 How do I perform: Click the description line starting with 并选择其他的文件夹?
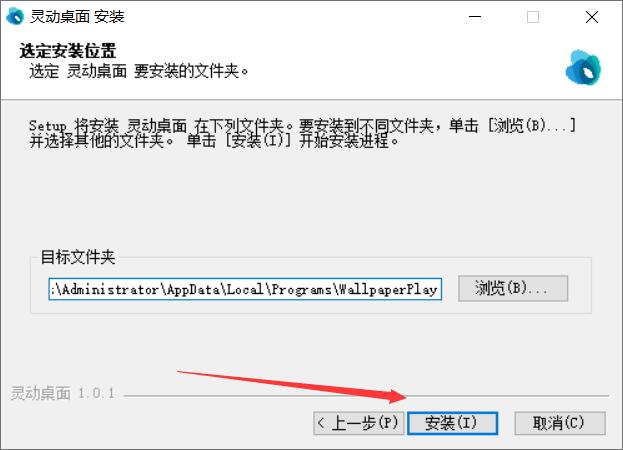pos(214,141)
